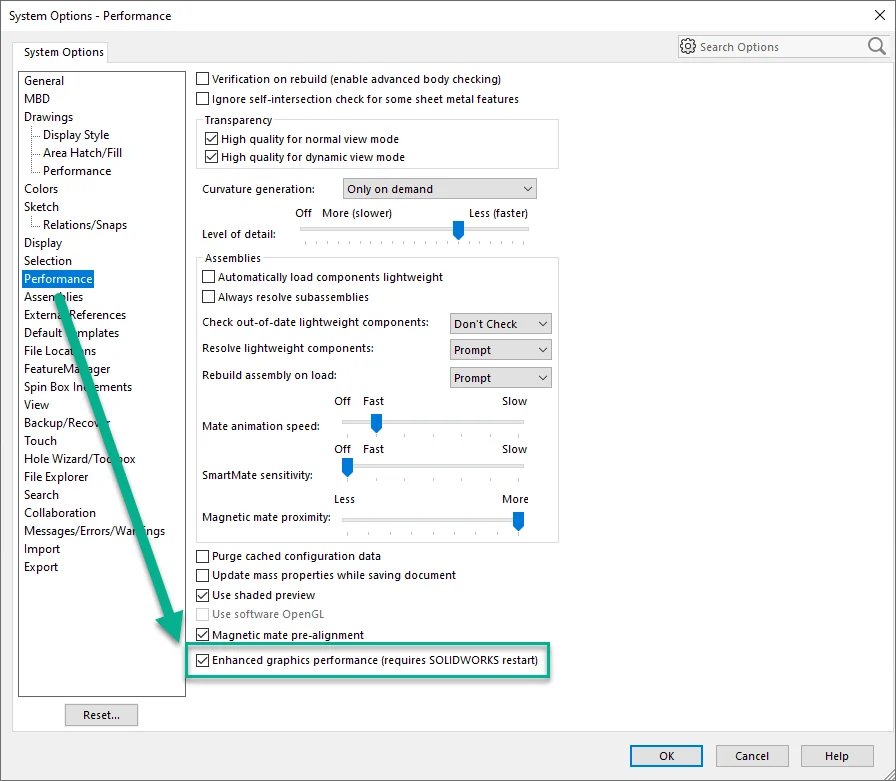Open Hole Wizard/Toolbox category
This screenshot has height=781, width=896.
point(79,459)
